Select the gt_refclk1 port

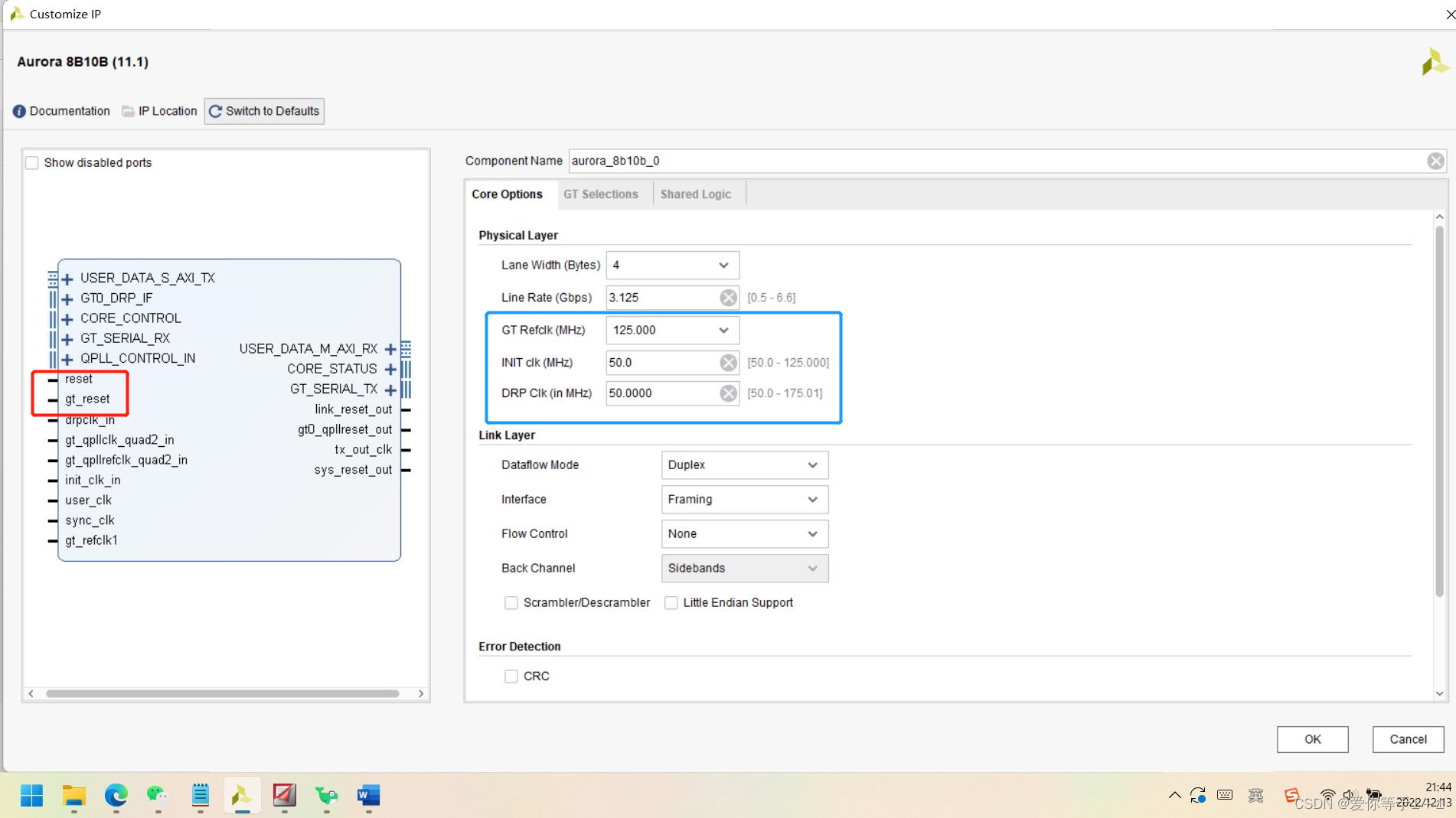(91, 540)
